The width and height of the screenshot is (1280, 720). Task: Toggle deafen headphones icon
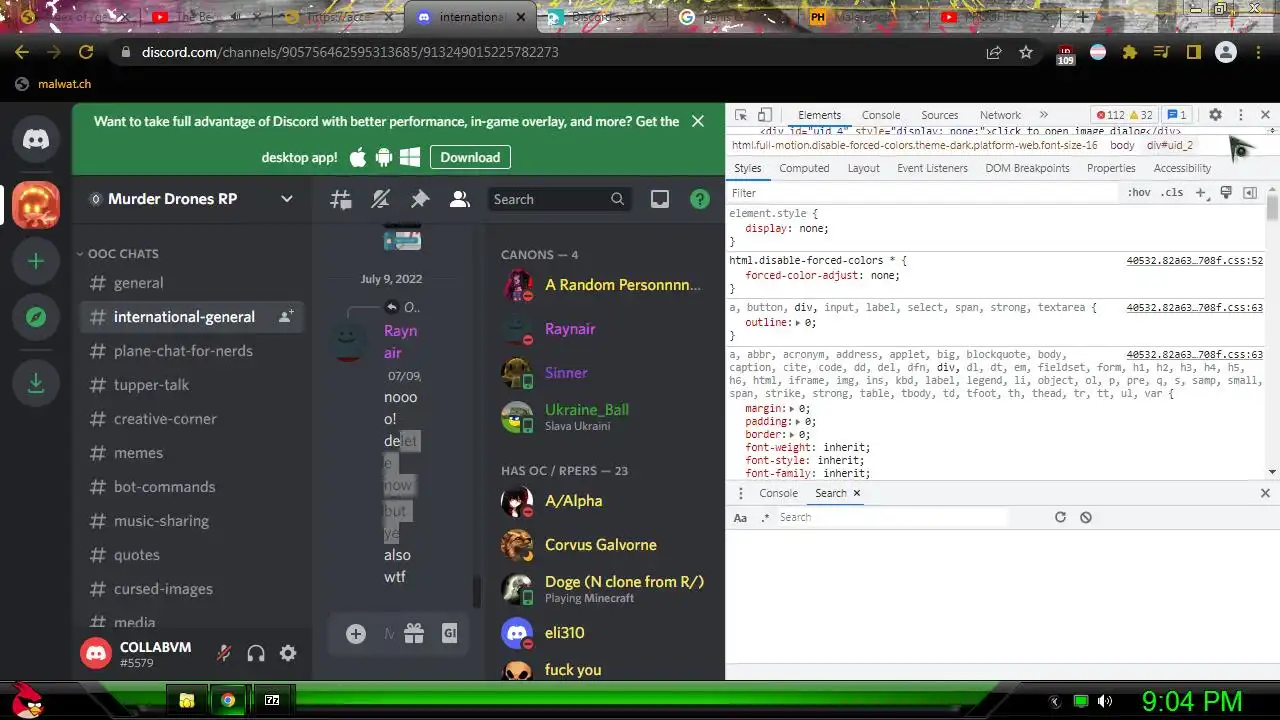tap(256, 653)
